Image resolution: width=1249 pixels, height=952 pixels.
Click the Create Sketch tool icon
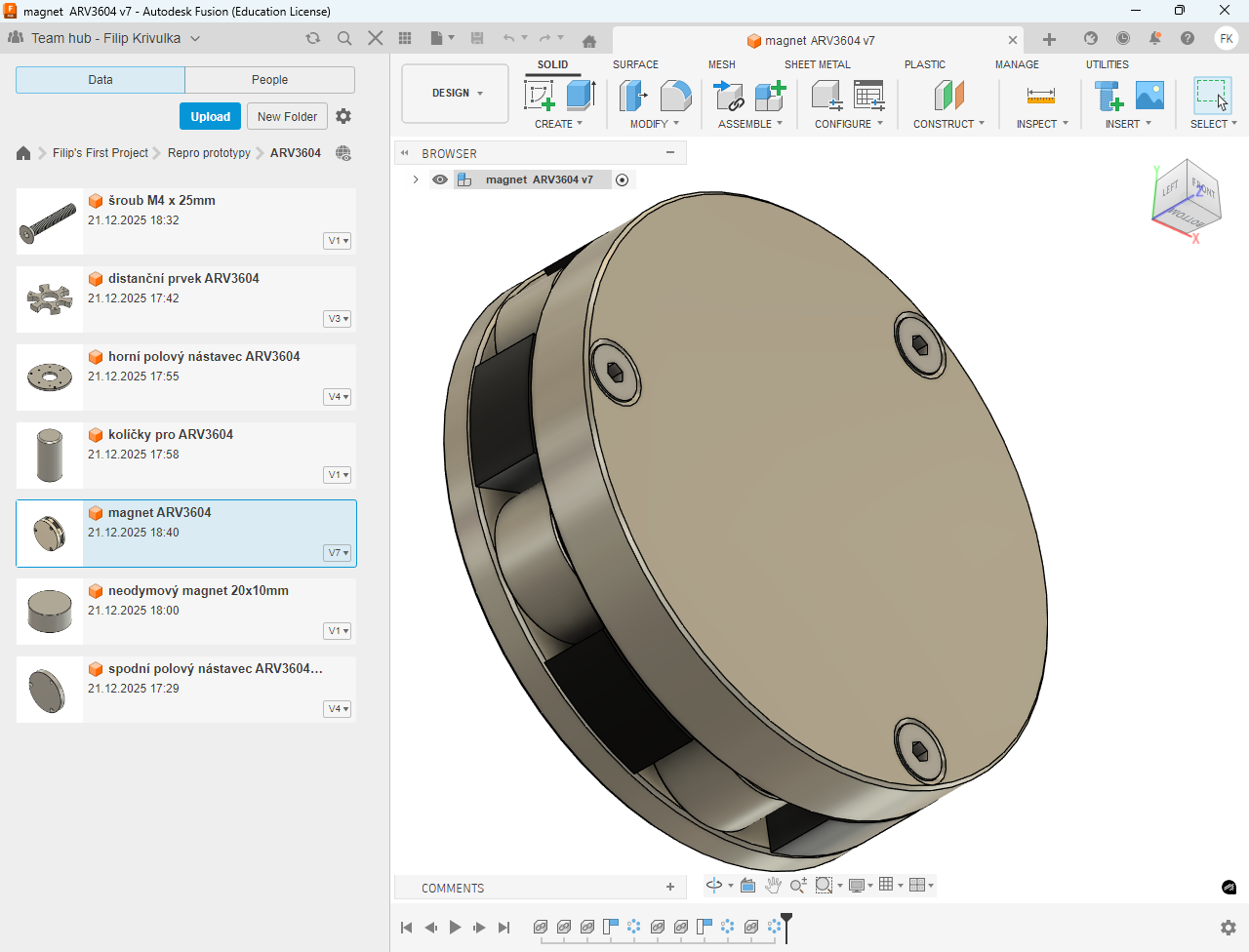click(540, 96)
